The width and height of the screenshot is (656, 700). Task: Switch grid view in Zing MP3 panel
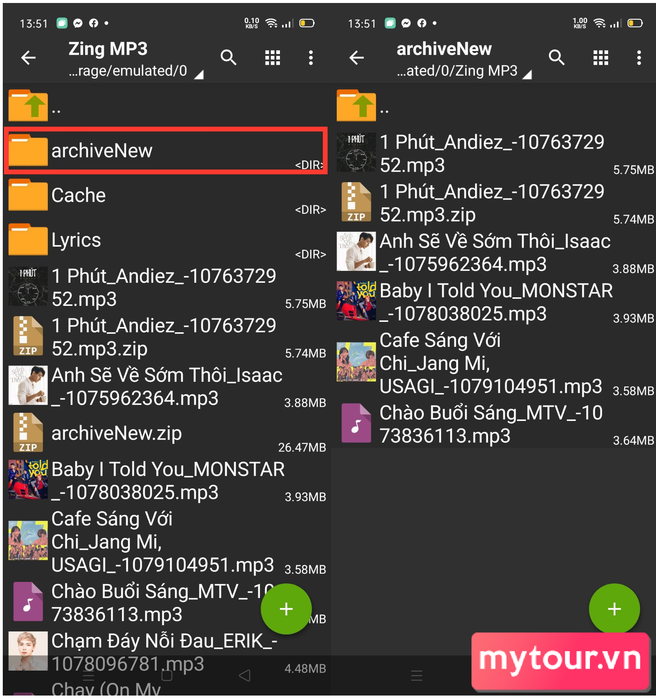click(272, 58)
